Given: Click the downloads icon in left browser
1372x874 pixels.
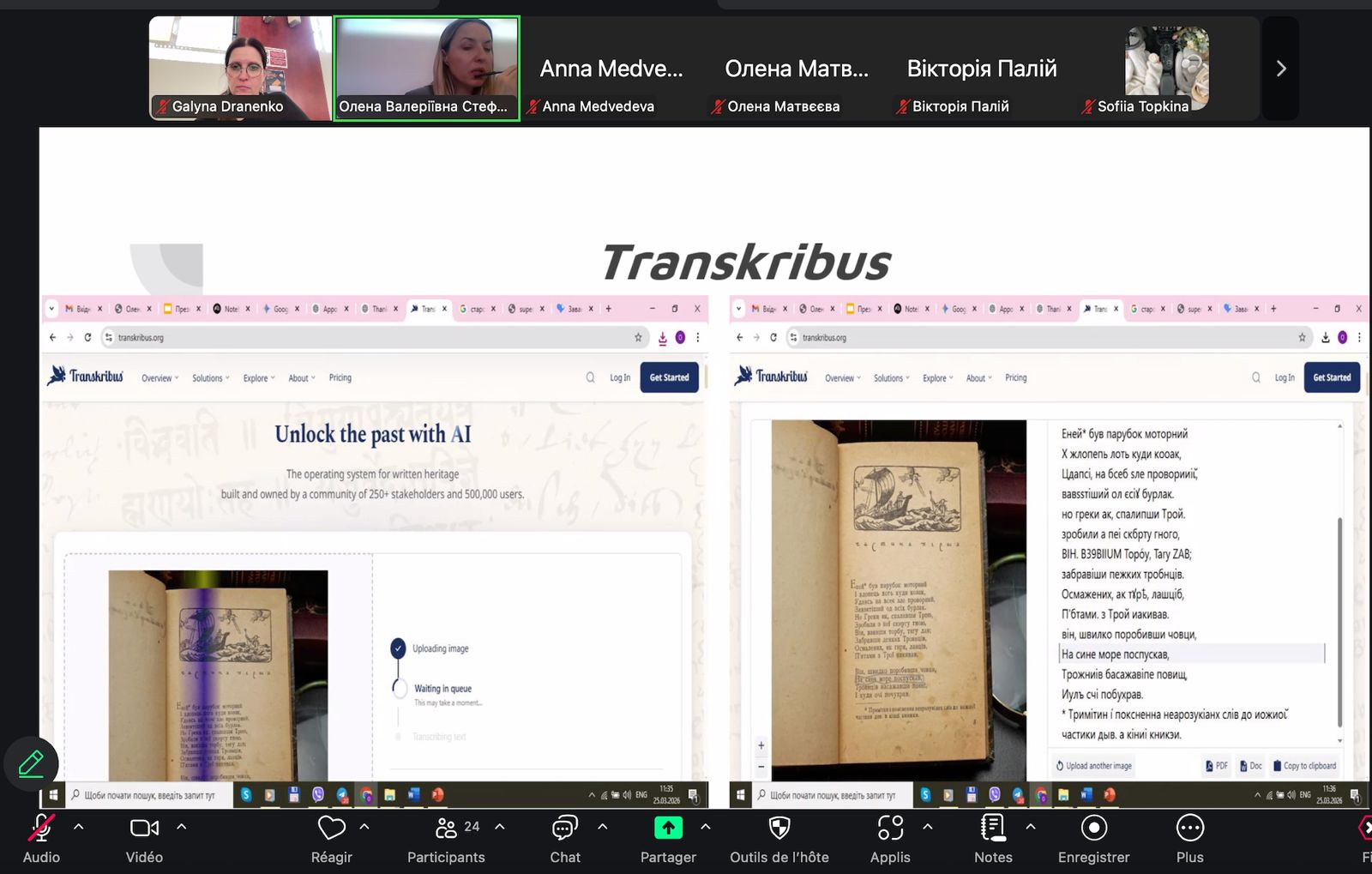Looking at the screenshot, I should coord(663,338).
